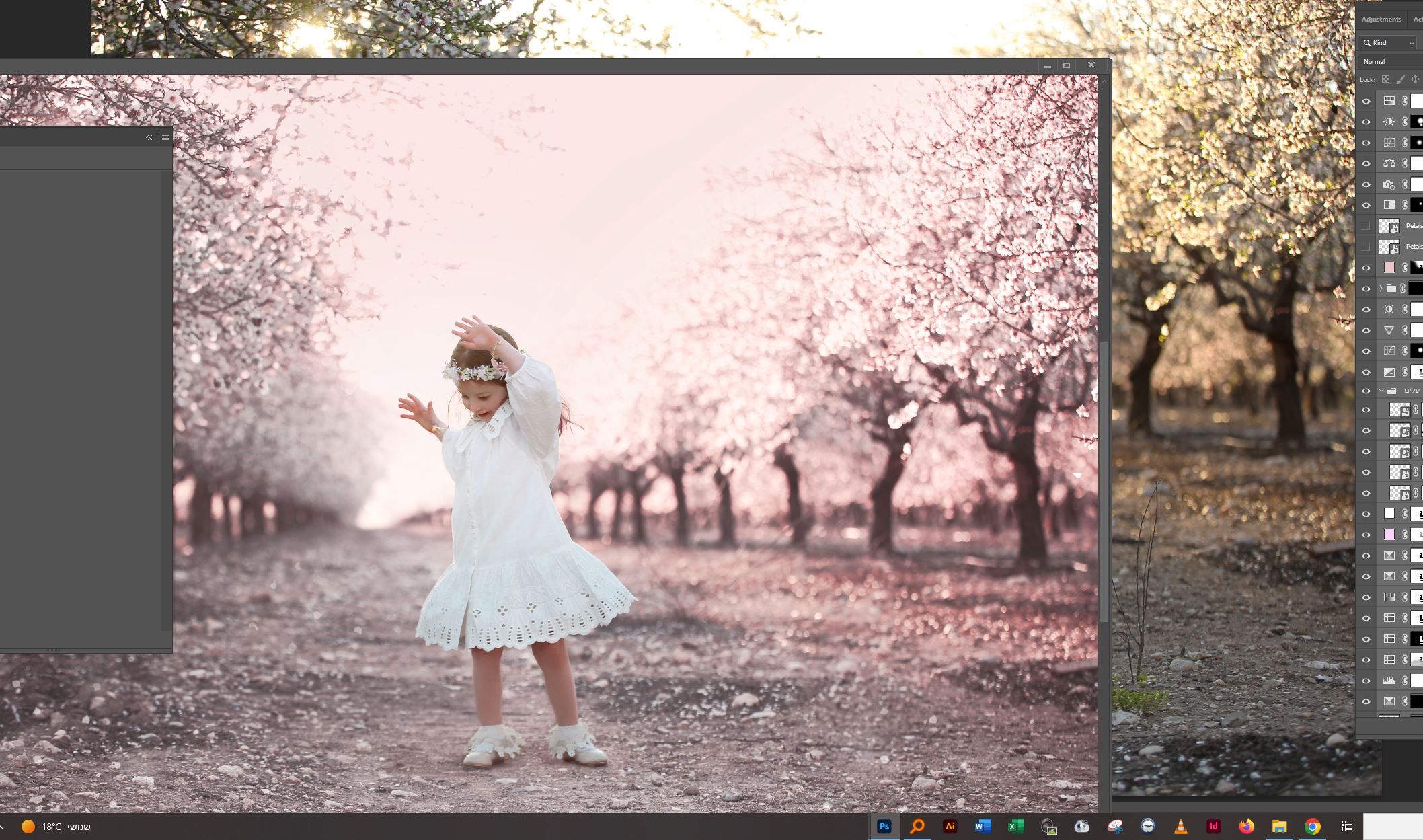Screen dimensions: 1423x840
Task: Click the lock transparent pixels icon
Action: tap(1385, 79)
